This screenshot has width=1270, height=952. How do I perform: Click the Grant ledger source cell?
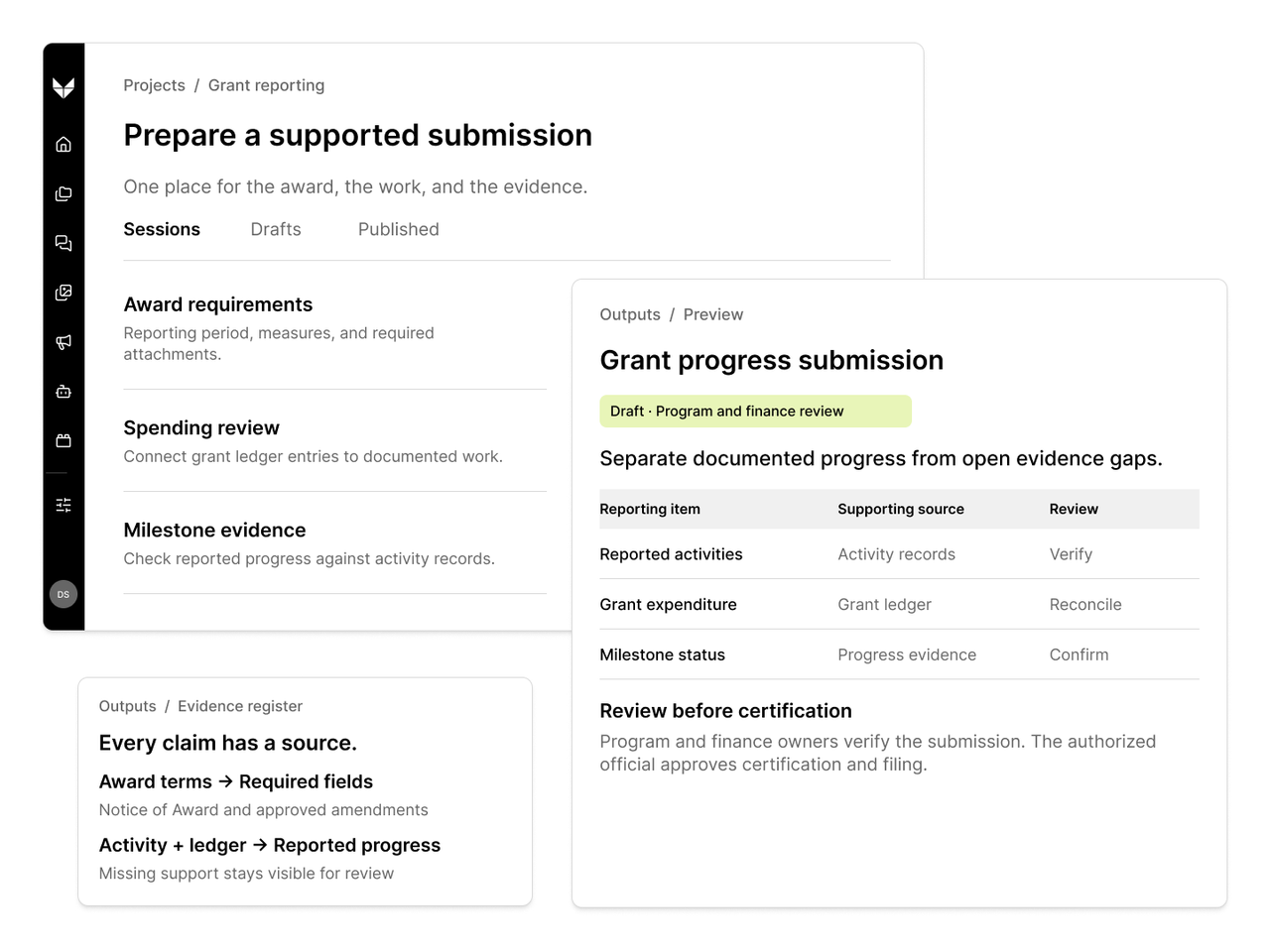(884, 605)
